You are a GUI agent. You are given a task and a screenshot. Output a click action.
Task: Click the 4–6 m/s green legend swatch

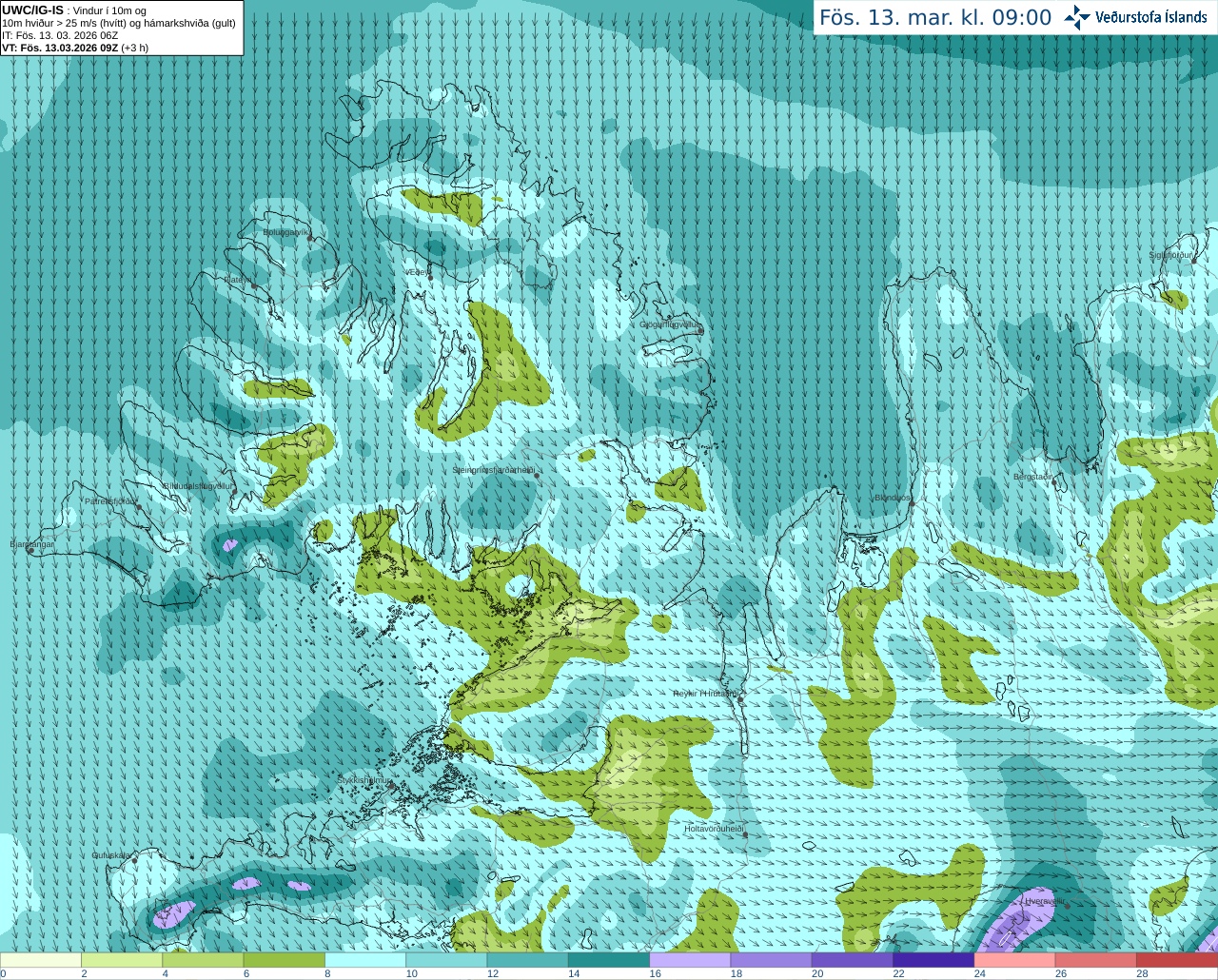point(203,960)
